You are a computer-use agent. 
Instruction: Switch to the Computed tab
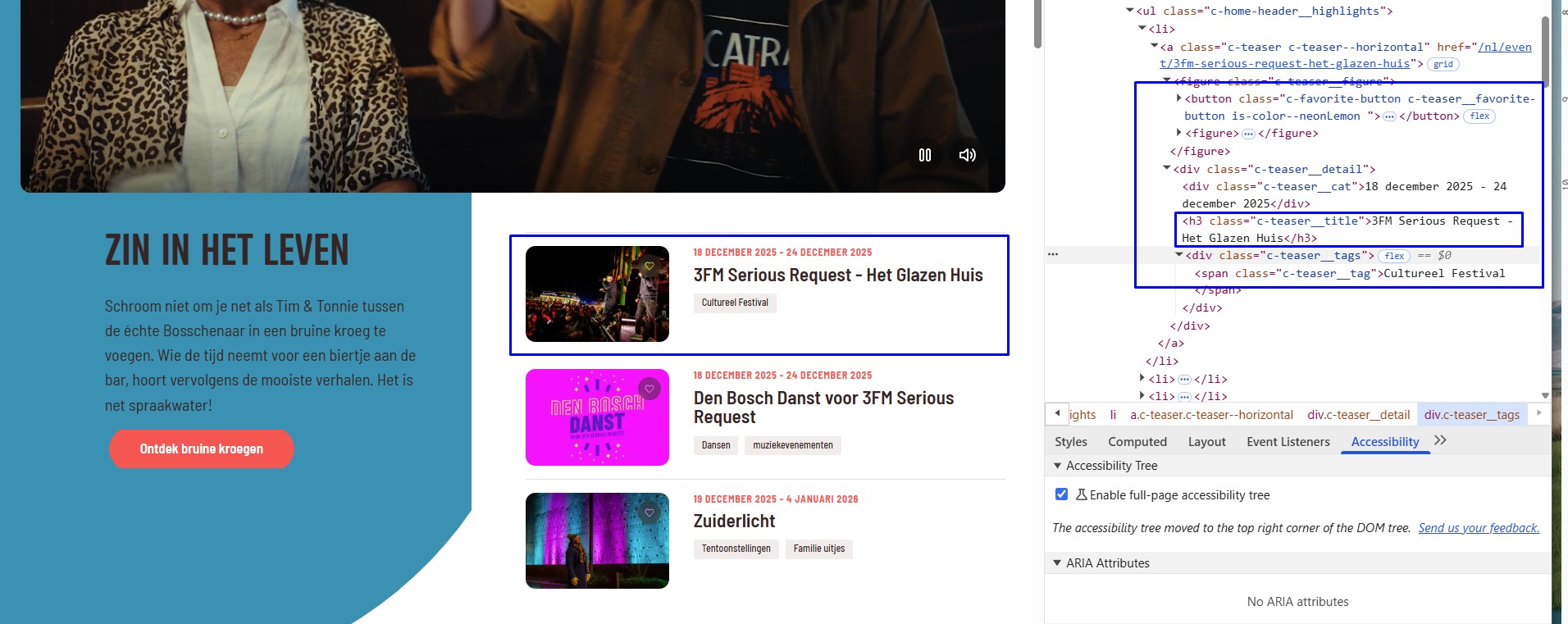(1137, 442)
